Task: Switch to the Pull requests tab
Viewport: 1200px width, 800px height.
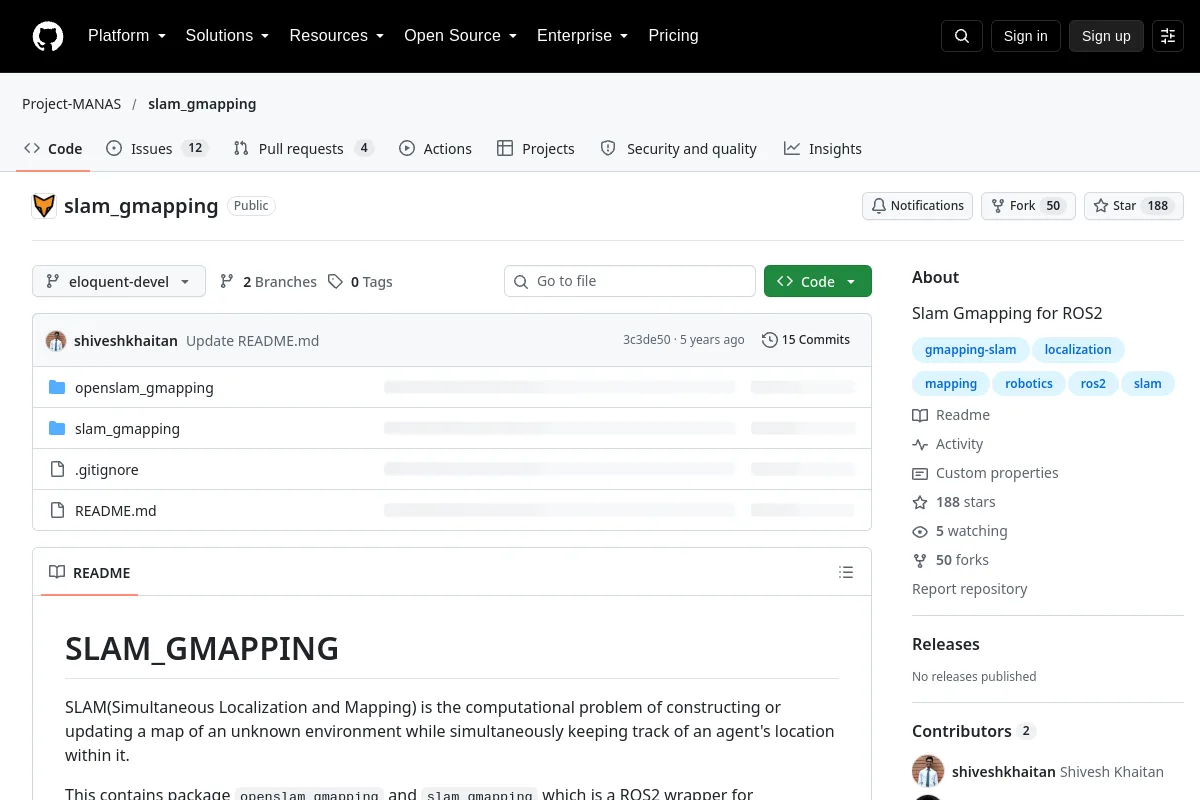Action: pyautogui.click(x=303, y=148)
